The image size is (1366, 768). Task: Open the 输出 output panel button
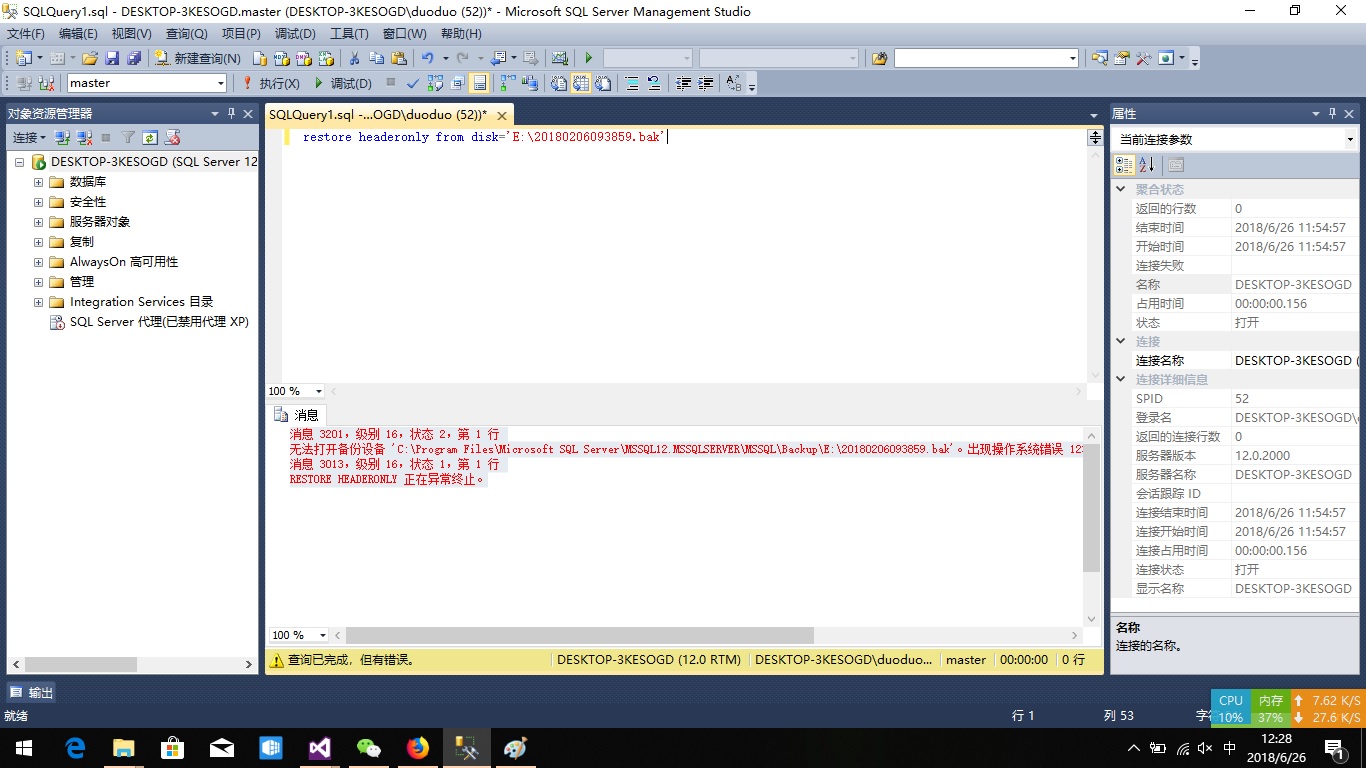pos(32,692)
